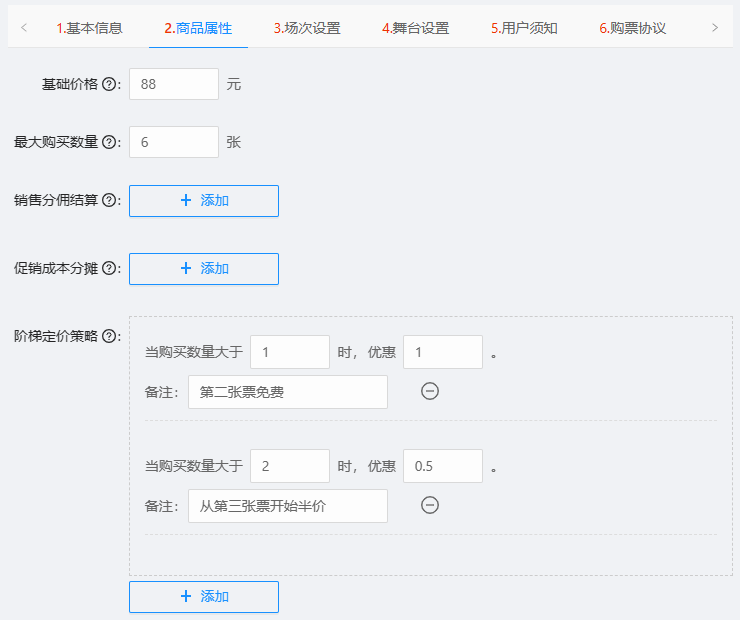The image size is (740, 620).
Task: Edit first tier 优惠 value field
Action: pos(443,352)
